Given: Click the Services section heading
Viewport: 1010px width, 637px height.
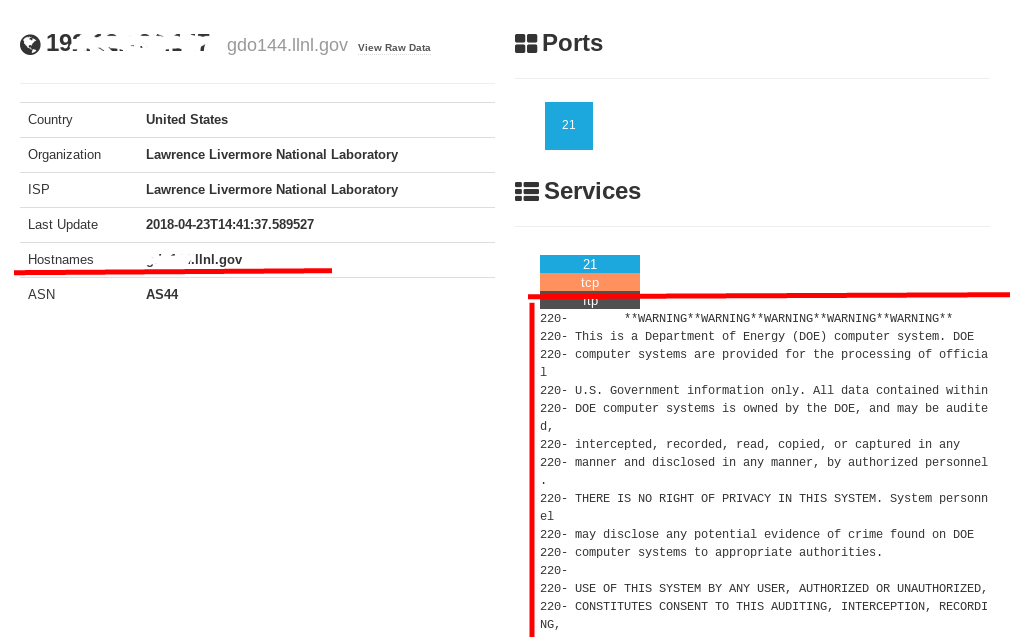Looking at the screenshot, I should point(592,191).
